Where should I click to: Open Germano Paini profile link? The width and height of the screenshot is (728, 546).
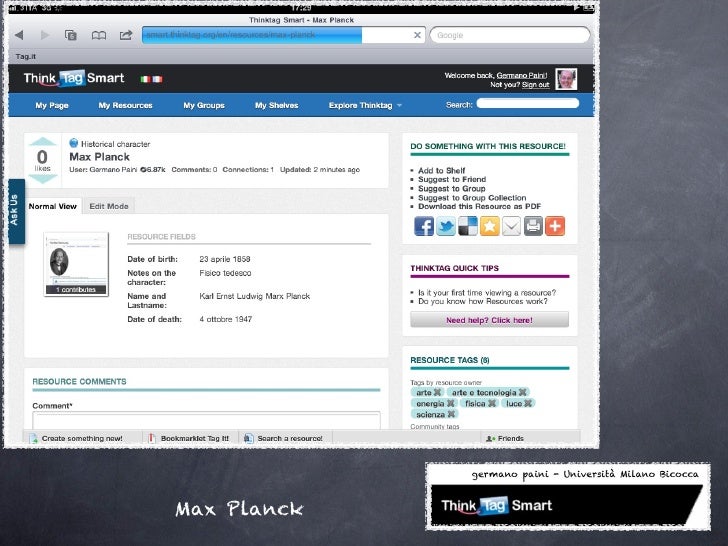tap(521, 75)
